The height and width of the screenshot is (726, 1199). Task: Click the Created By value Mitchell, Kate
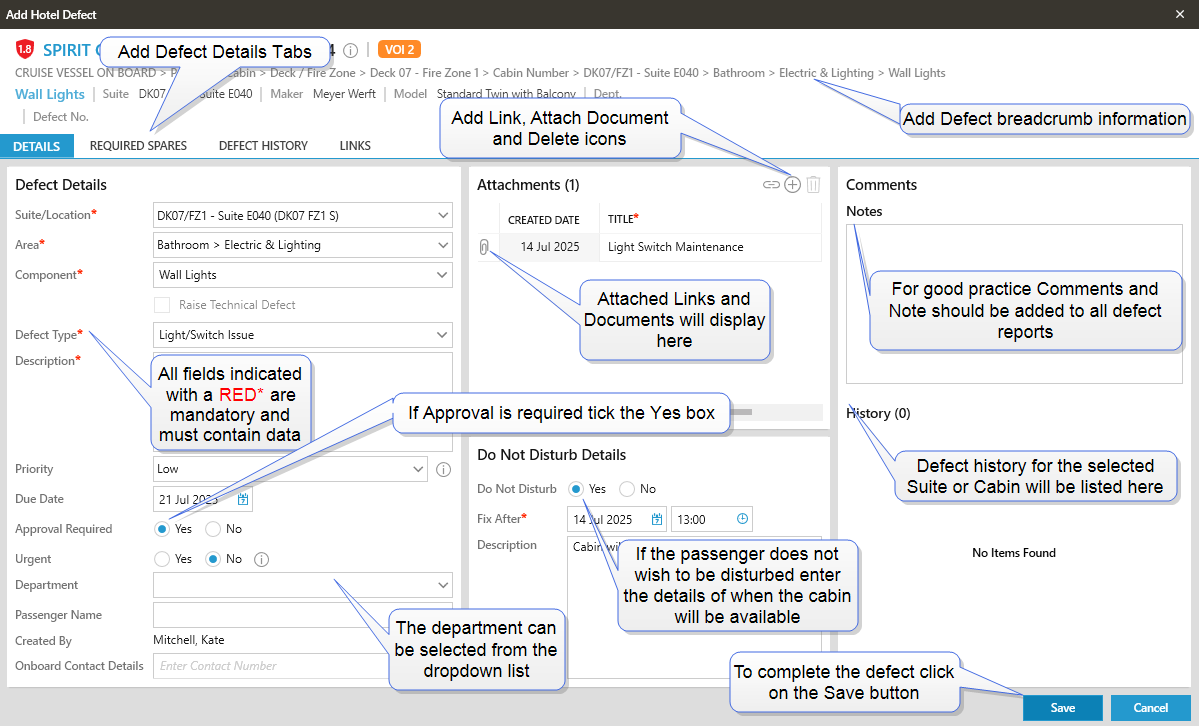pos(189,640)
